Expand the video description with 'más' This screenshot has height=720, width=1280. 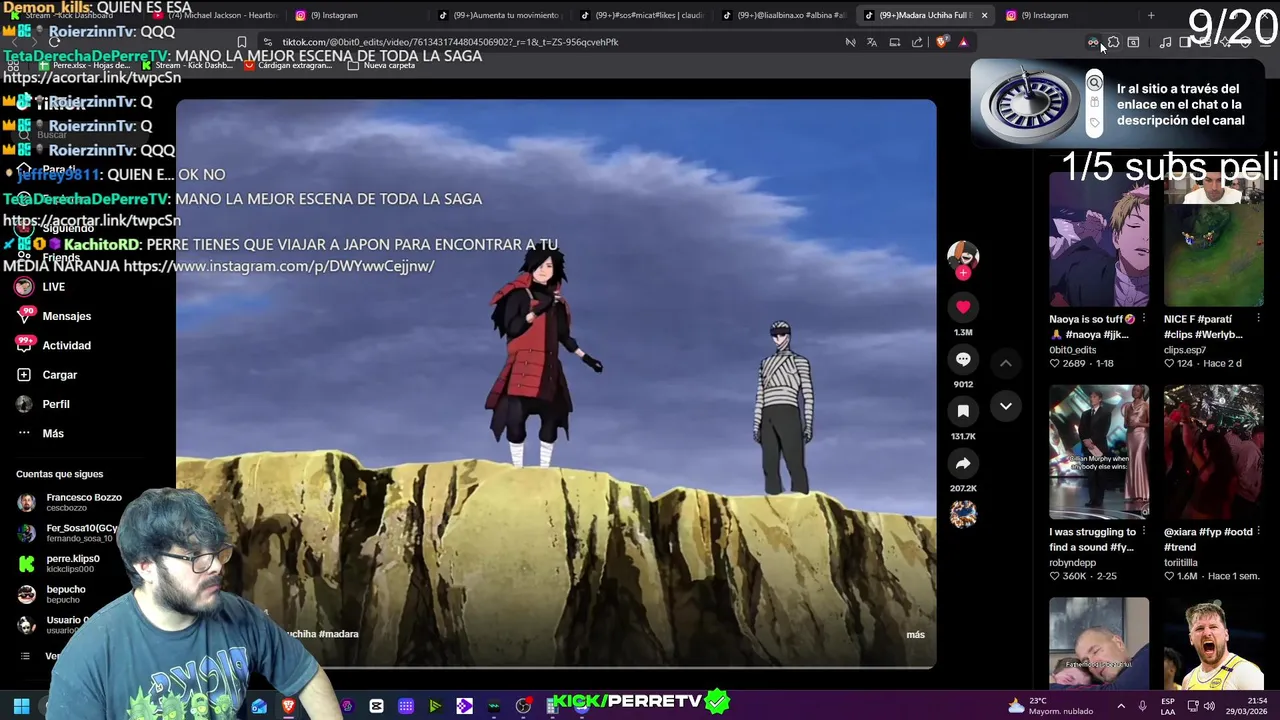click(x=915, y=634)
